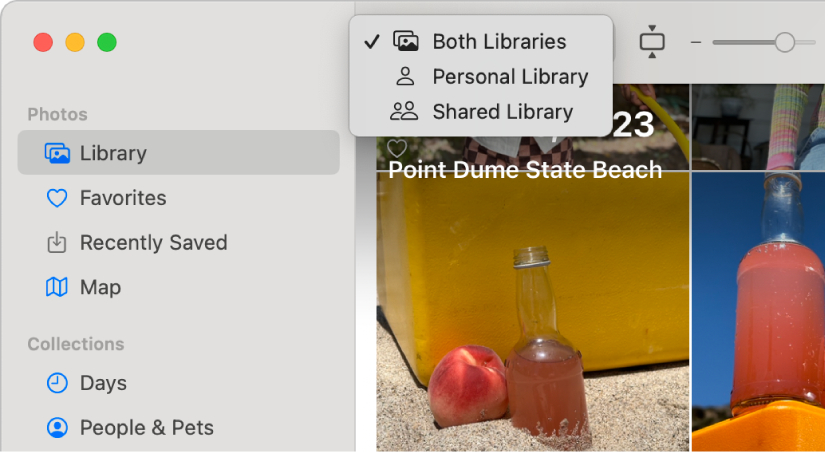Viewport: 828px width, 452px height.
Task: Click the Days clock icon
Action: (x=57, y=383)
